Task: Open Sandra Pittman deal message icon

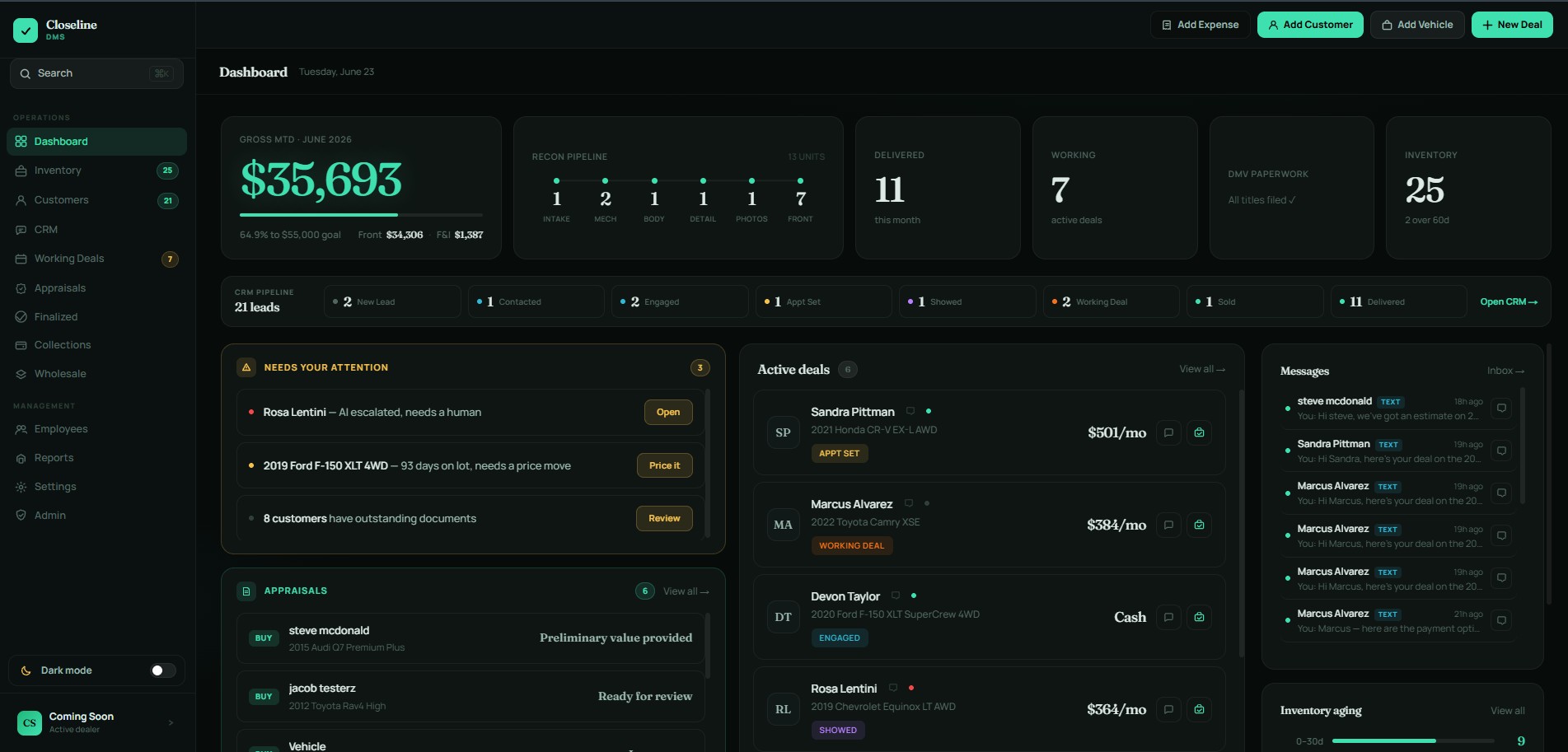Action: (x=1168, y=432)
